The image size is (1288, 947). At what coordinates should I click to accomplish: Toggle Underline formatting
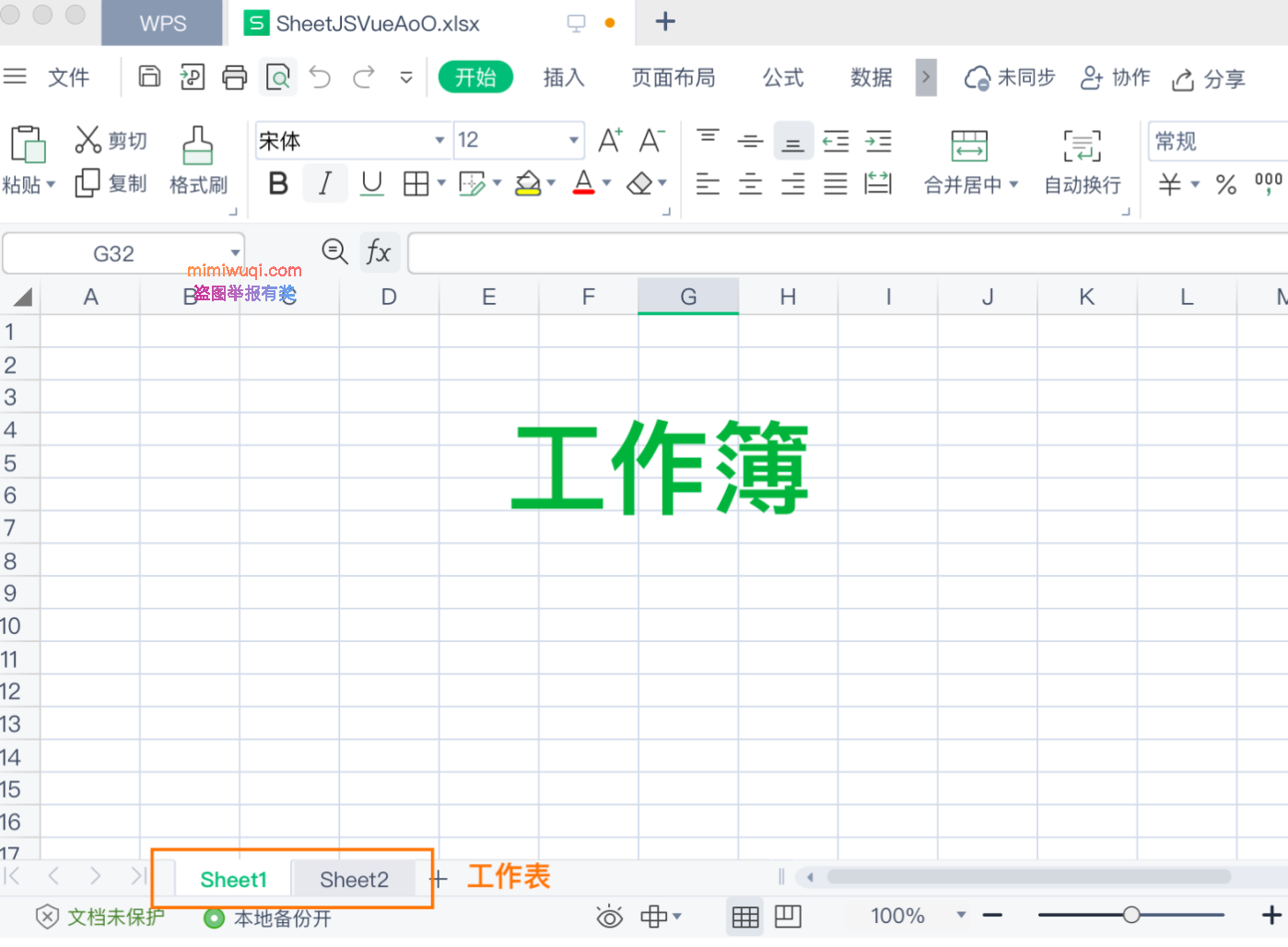(371, 183)
